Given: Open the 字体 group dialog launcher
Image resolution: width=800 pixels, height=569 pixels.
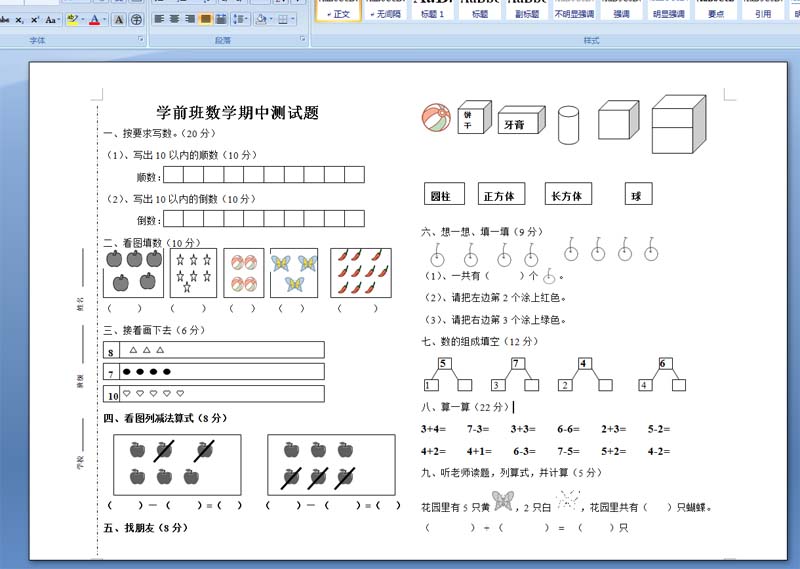Looking at the screenshot, I should pos(141,39).
